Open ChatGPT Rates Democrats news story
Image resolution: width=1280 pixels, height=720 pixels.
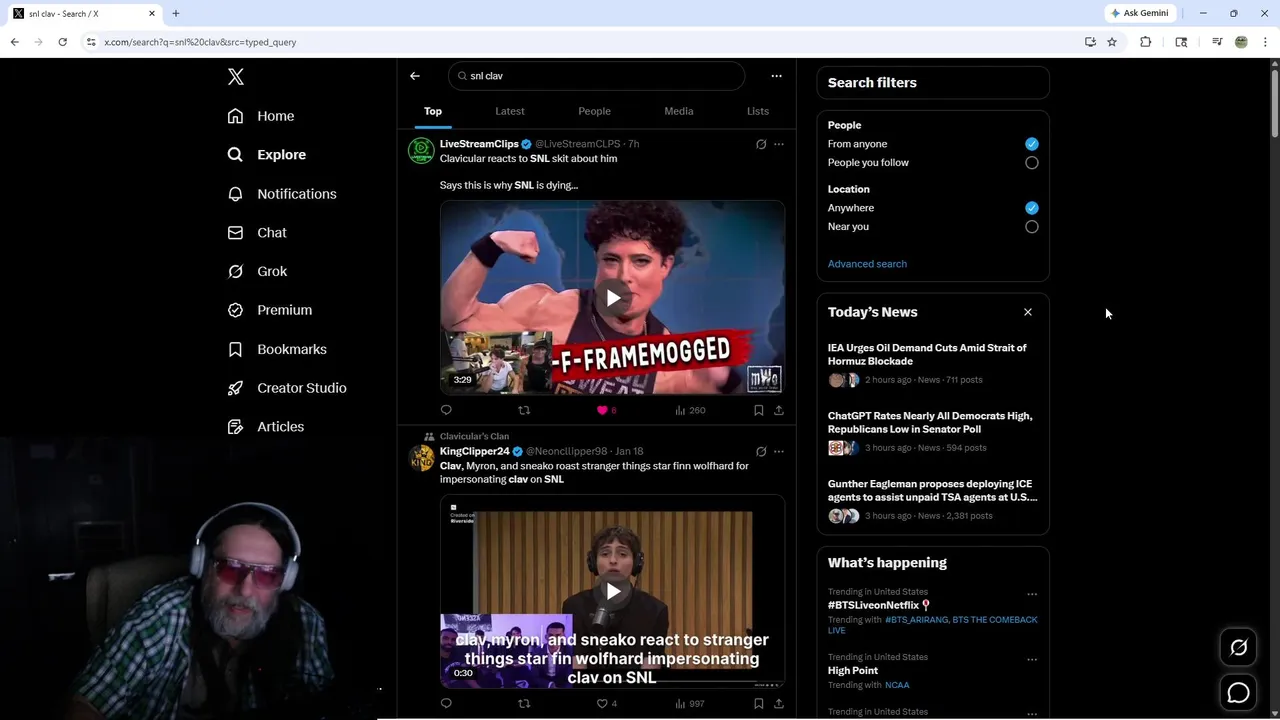pos(933,432)
